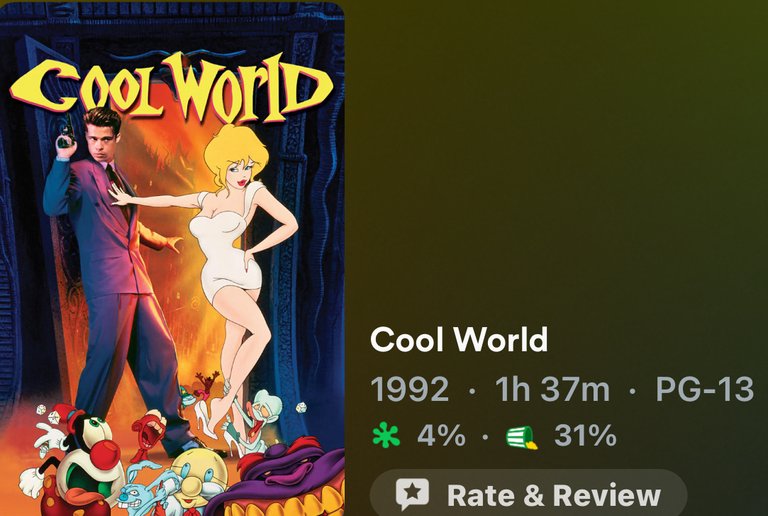
Task: Click the star speech bubble icon
Action: tap(412, 493)
